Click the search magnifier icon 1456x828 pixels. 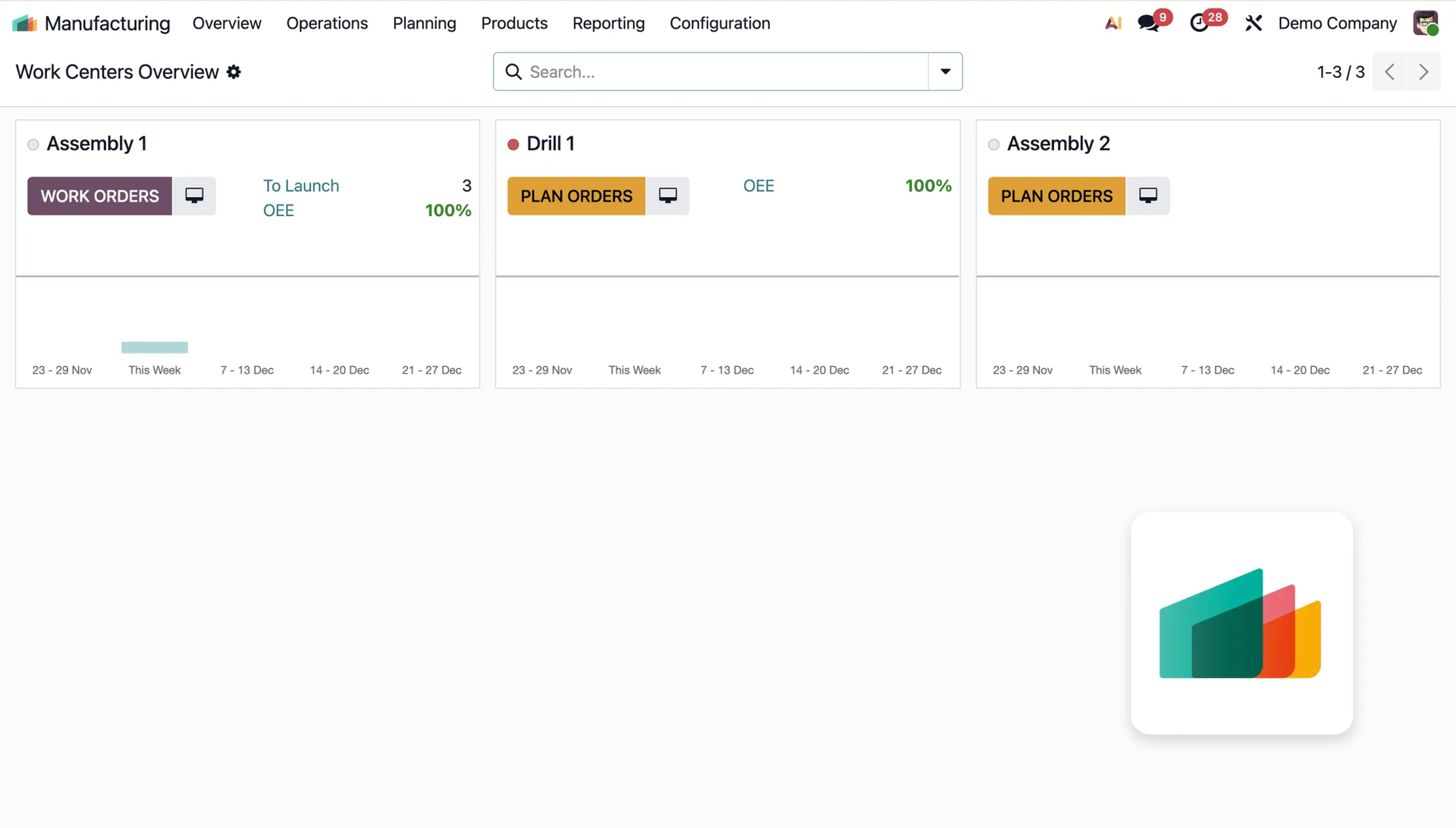513,72
